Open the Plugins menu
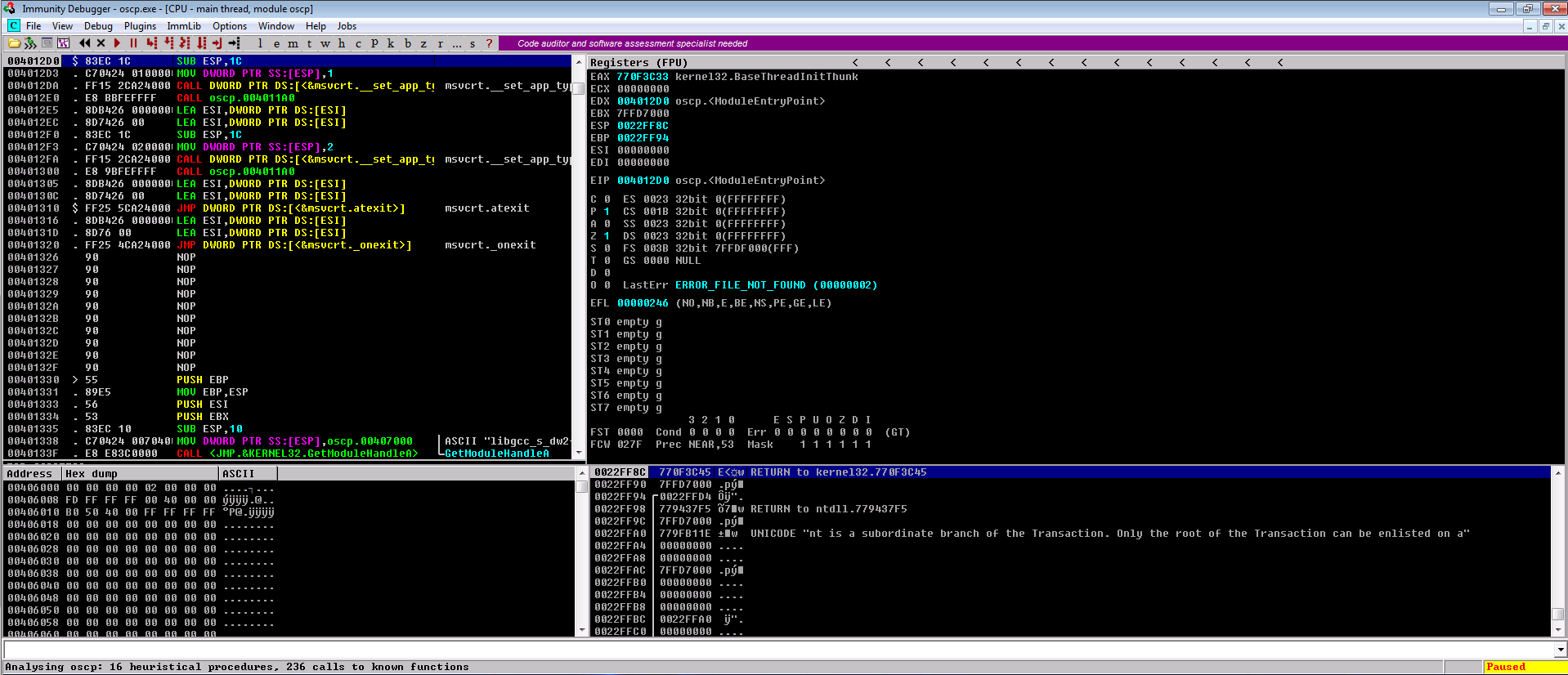Image resolution: width=1568 pixels, height=675 pixels. pos(140,26)
